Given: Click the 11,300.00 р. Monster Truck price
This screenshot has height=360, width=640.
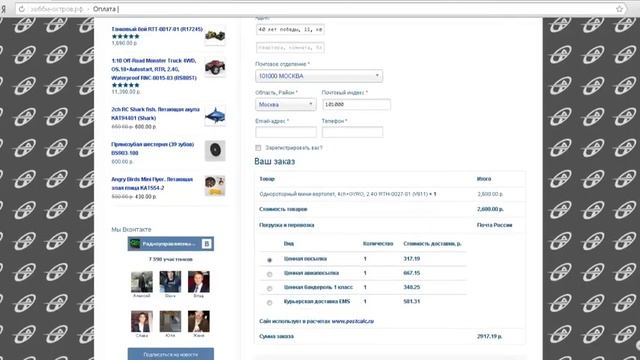Looking at the screenshot, I should tap(126, 92).
